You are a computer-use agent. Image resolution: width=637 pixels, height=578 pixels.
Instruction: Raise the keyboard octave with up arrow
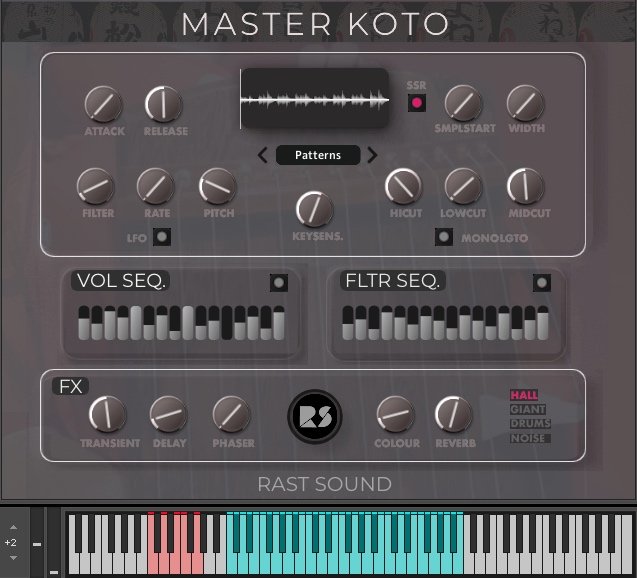(x=13, y=527)
